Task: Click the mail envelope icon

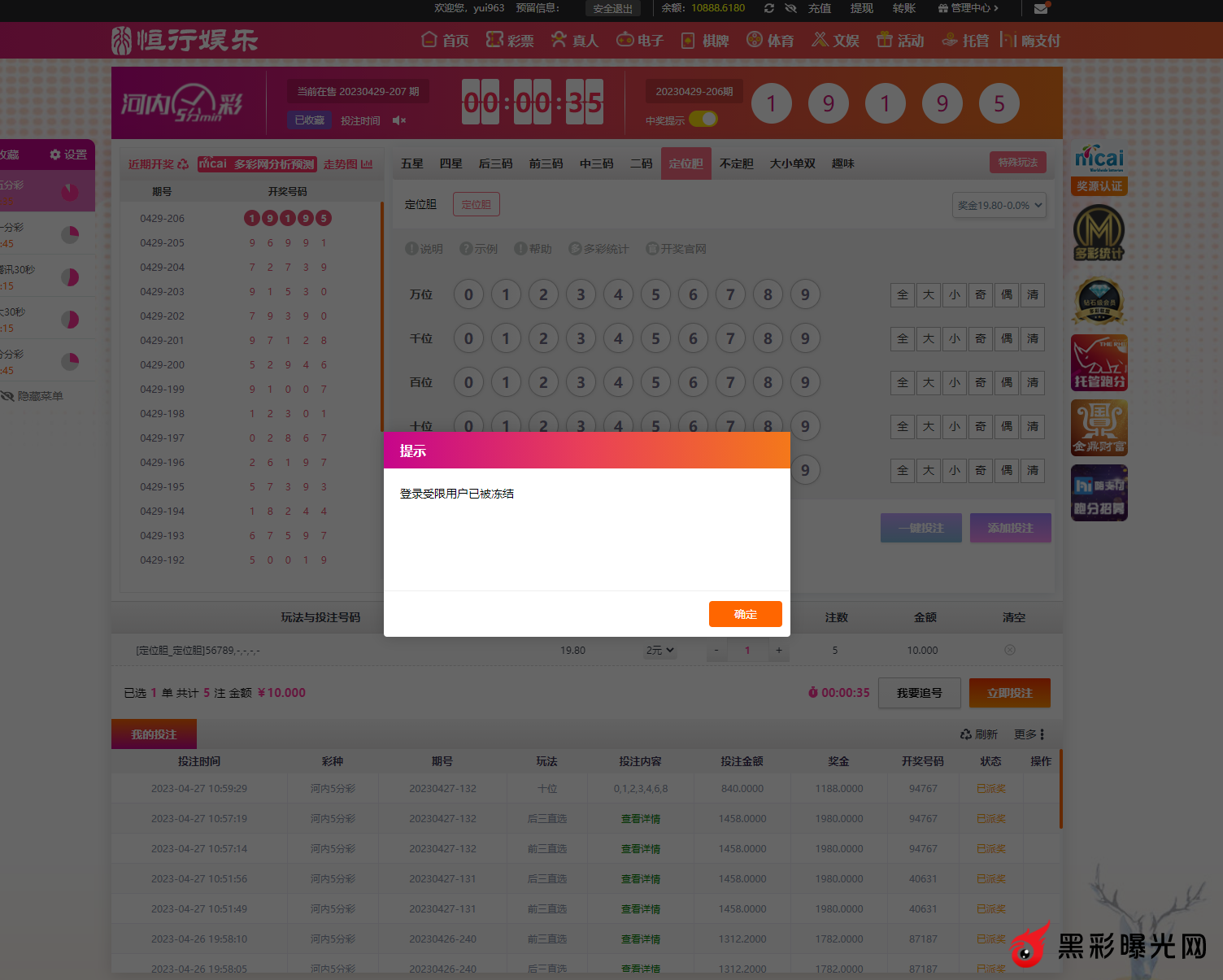Action: 1041,9
